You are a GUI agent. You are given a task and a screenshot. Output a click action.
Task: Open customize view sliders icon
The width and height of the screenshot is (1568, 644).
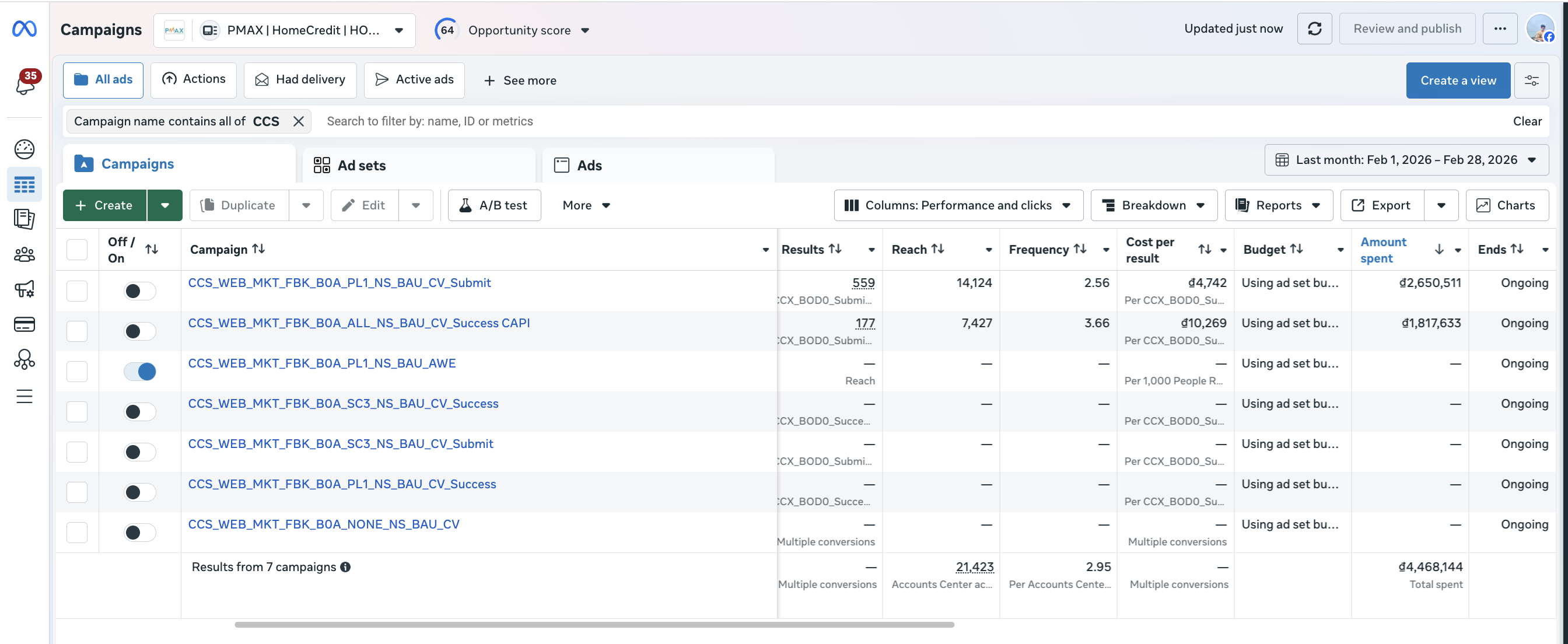coord(1531,80)
